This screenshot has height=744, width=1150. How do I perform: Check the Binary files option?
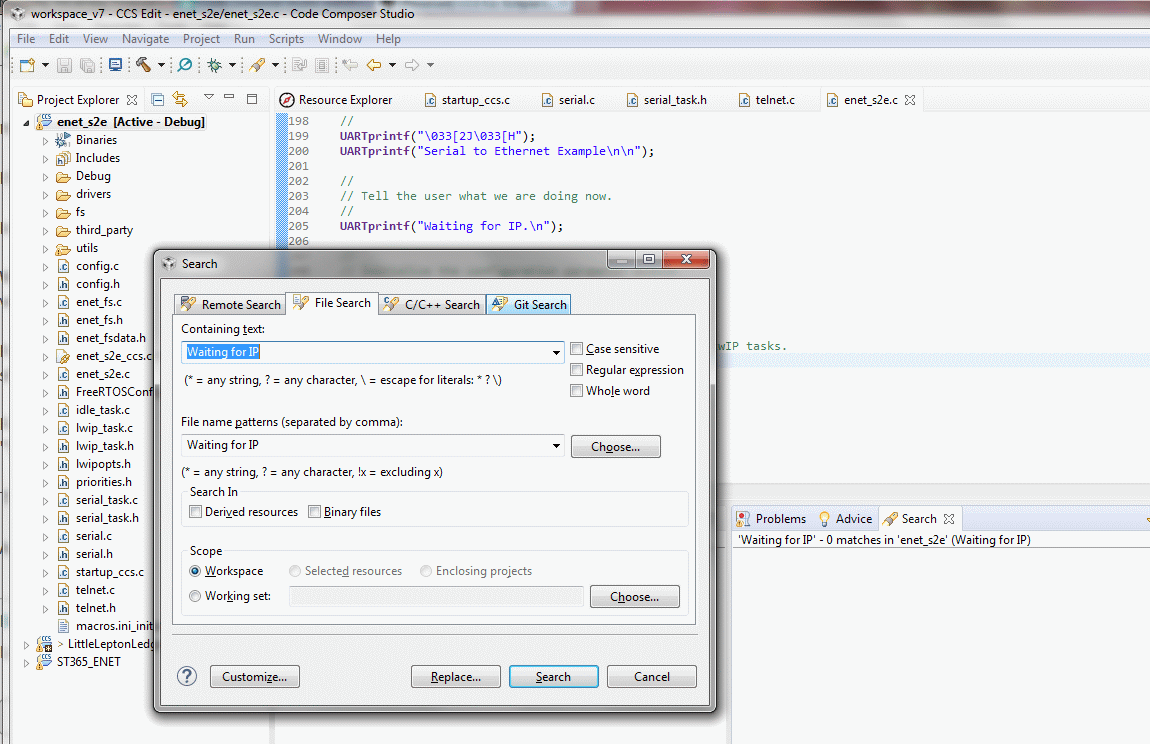pos(314,511)
